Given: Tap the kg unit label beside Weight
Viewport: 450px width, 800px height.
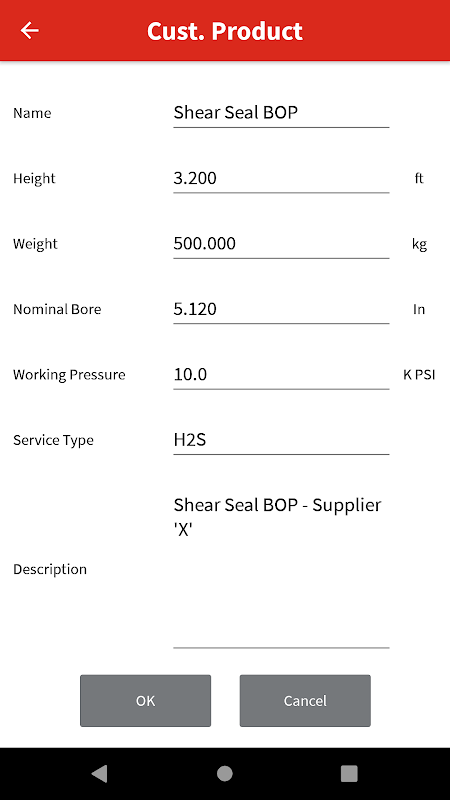Looking at the screenshot, I should [x=419, y=244].
